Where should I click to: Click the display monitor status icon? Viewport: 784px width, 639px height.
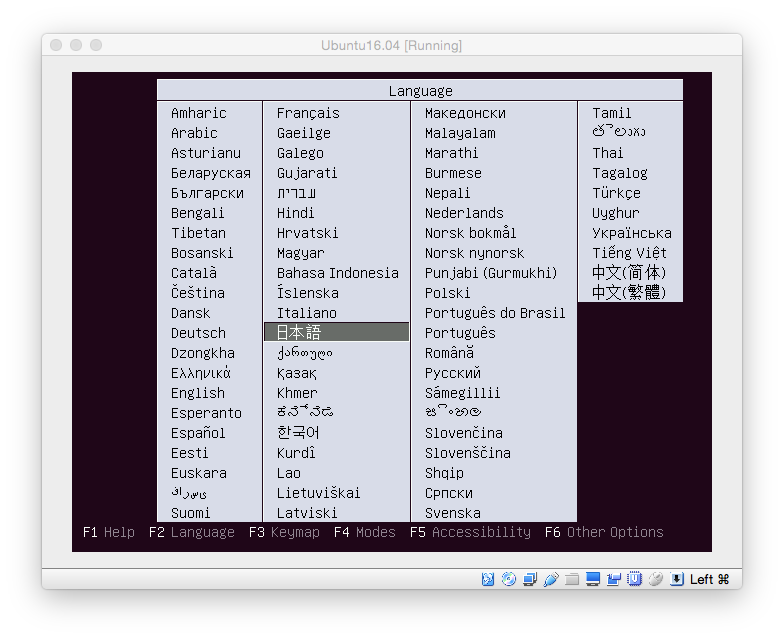[x=592, y=579]
